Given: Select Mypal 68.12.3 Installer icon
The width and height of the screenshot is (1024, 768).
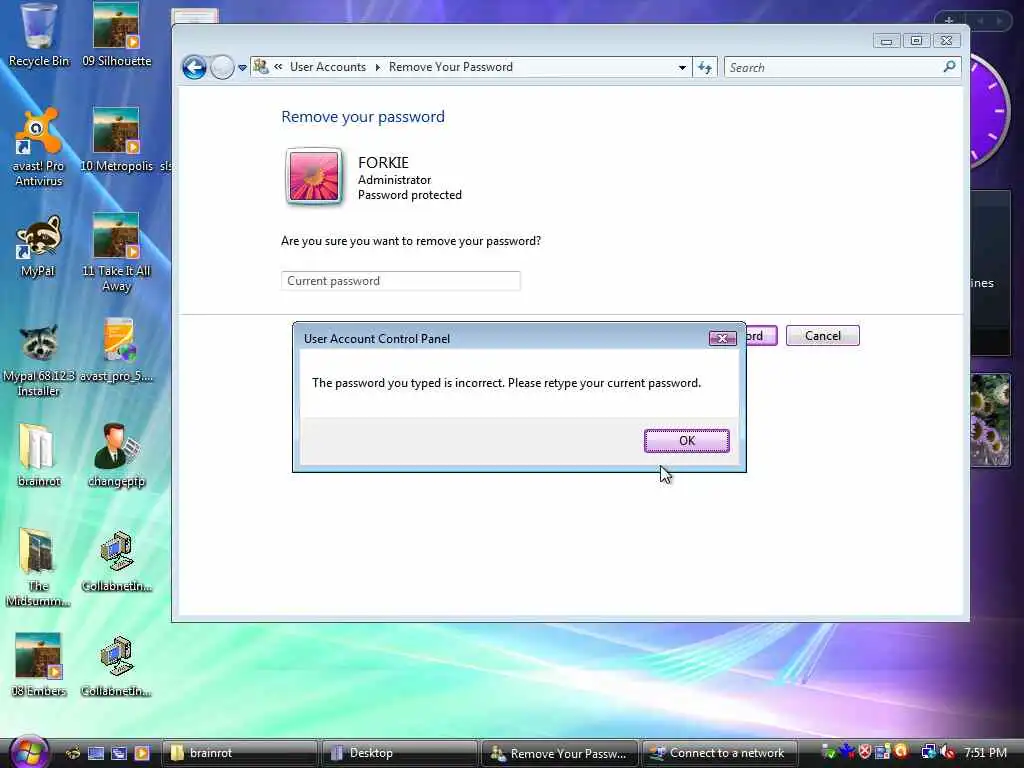Looking at the screenshot, I should (39, 359).
